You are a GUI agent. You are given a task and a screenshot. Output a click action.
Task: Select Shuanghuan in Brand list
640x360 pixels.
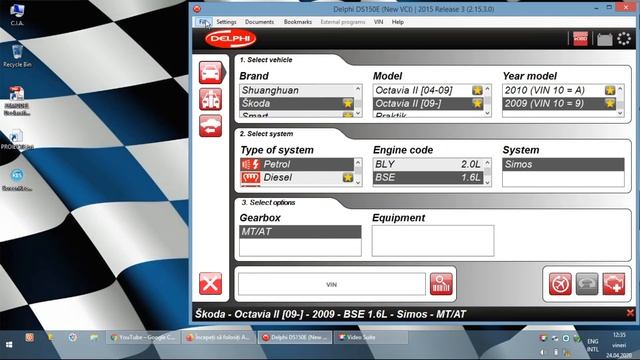(x=297, y=90)
